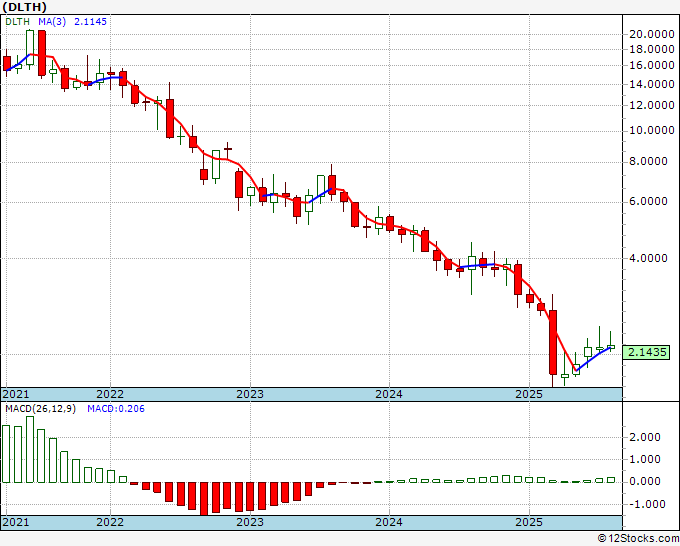680x546 pixels.
Task: Click the 2.1145 moving average value
Action: [x=91, y=22]
